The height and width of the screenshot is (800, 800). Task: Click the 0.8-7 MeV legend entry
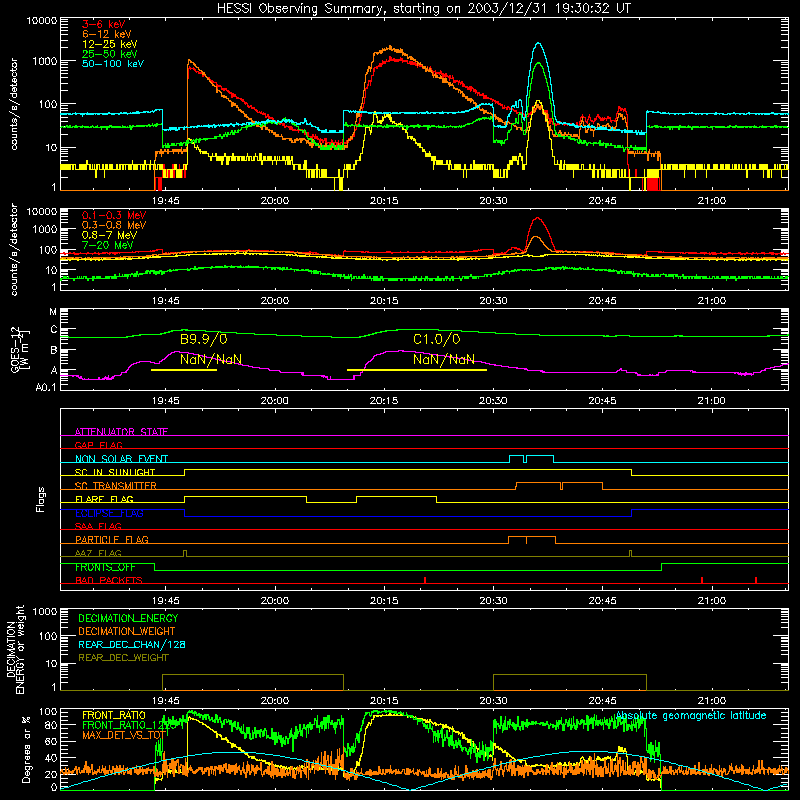click(109, 235)
